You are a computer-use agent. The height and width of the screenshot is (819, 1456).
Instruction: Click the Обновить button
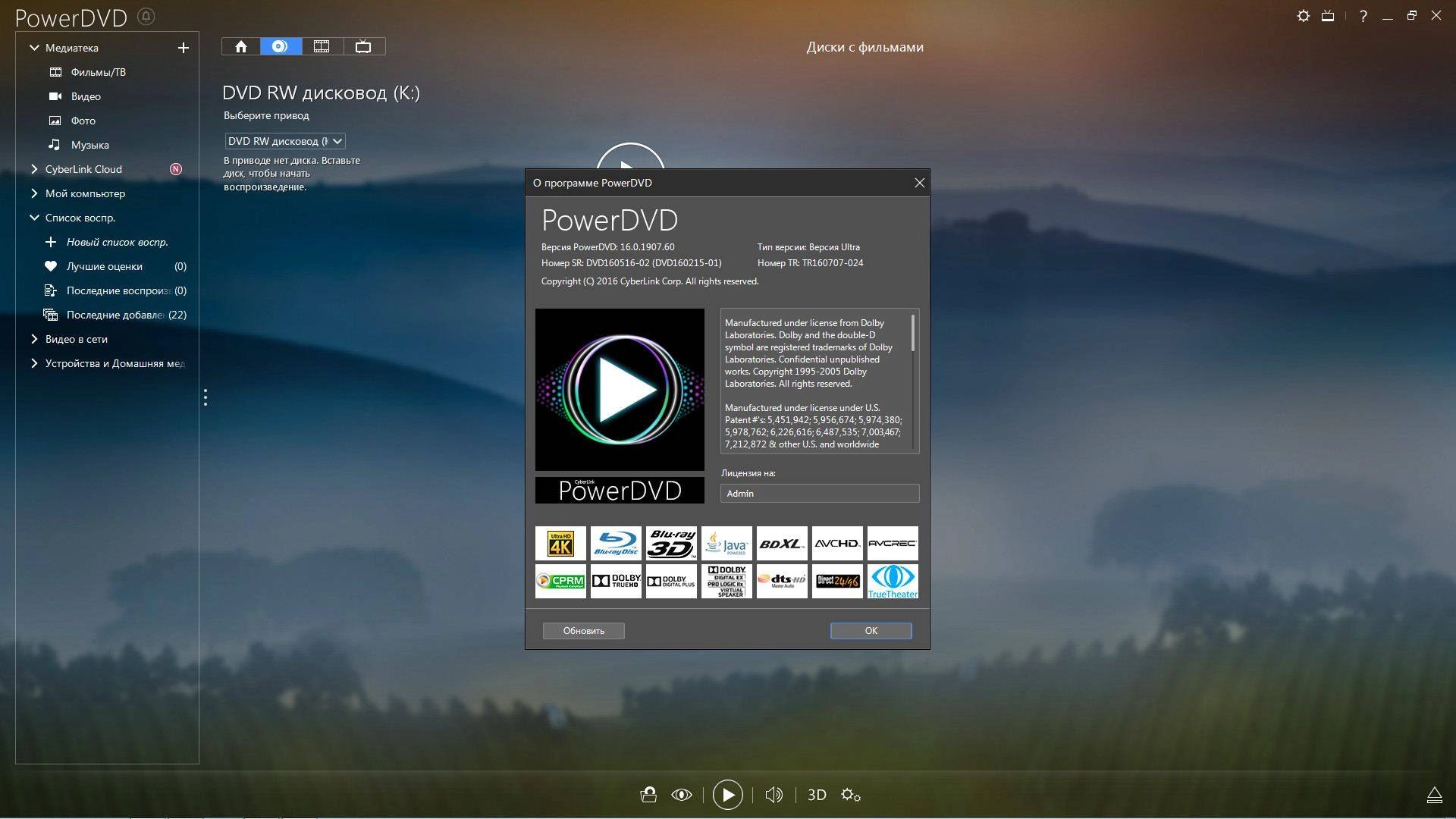(x=583, y=631)
